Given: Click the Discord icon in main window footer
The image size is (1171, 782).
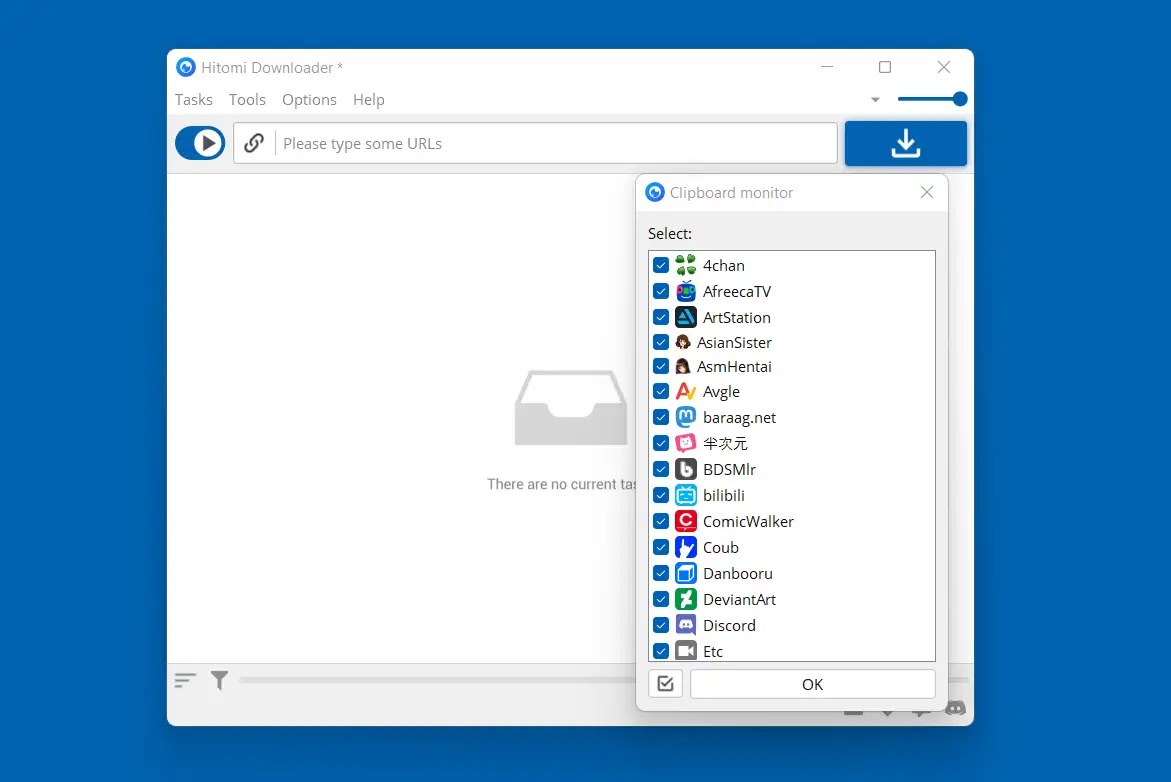Looking at the screenshot, I should coord(955,707).
